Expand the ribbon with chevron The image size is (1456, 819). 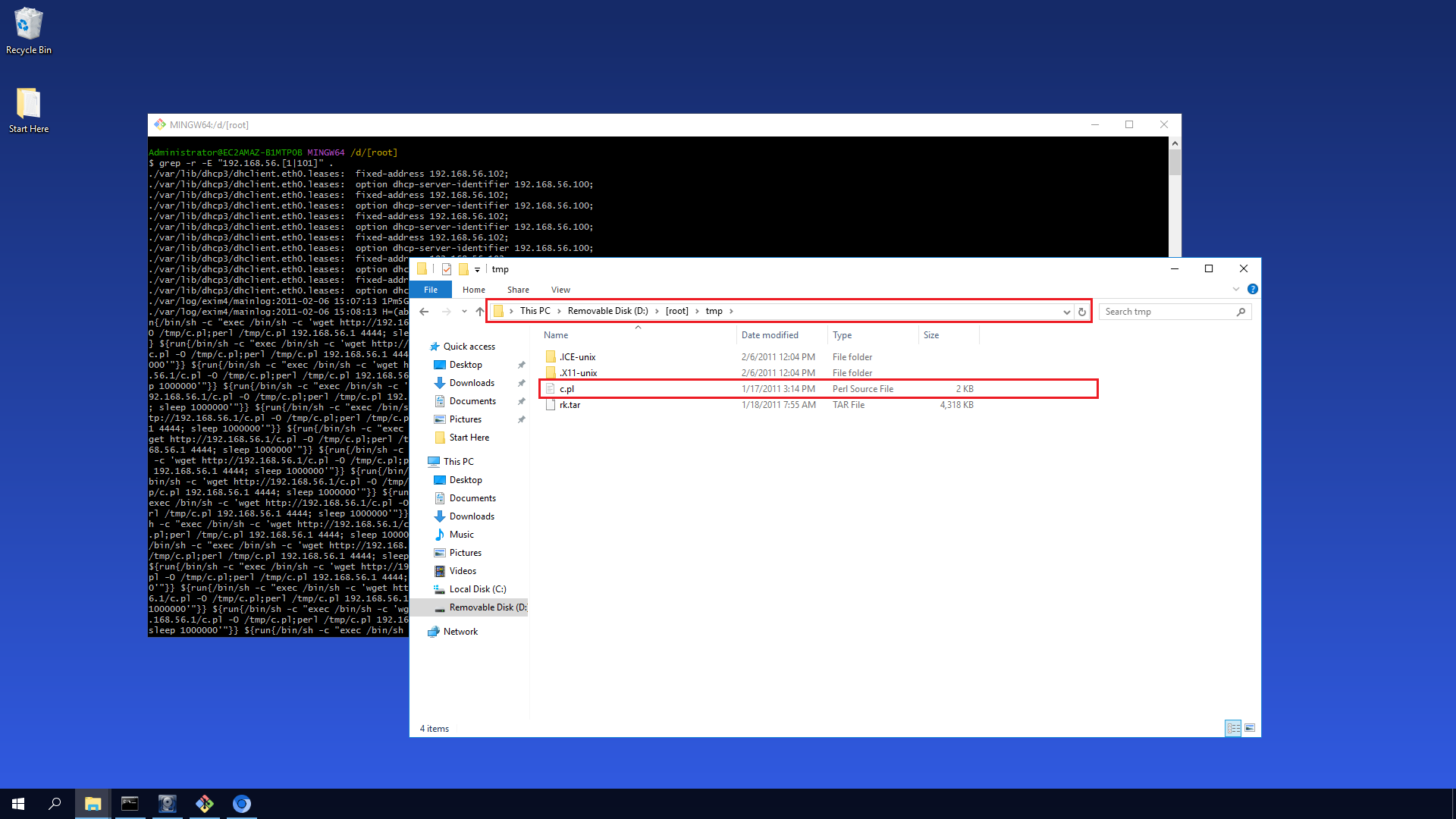coord(1236,289)
